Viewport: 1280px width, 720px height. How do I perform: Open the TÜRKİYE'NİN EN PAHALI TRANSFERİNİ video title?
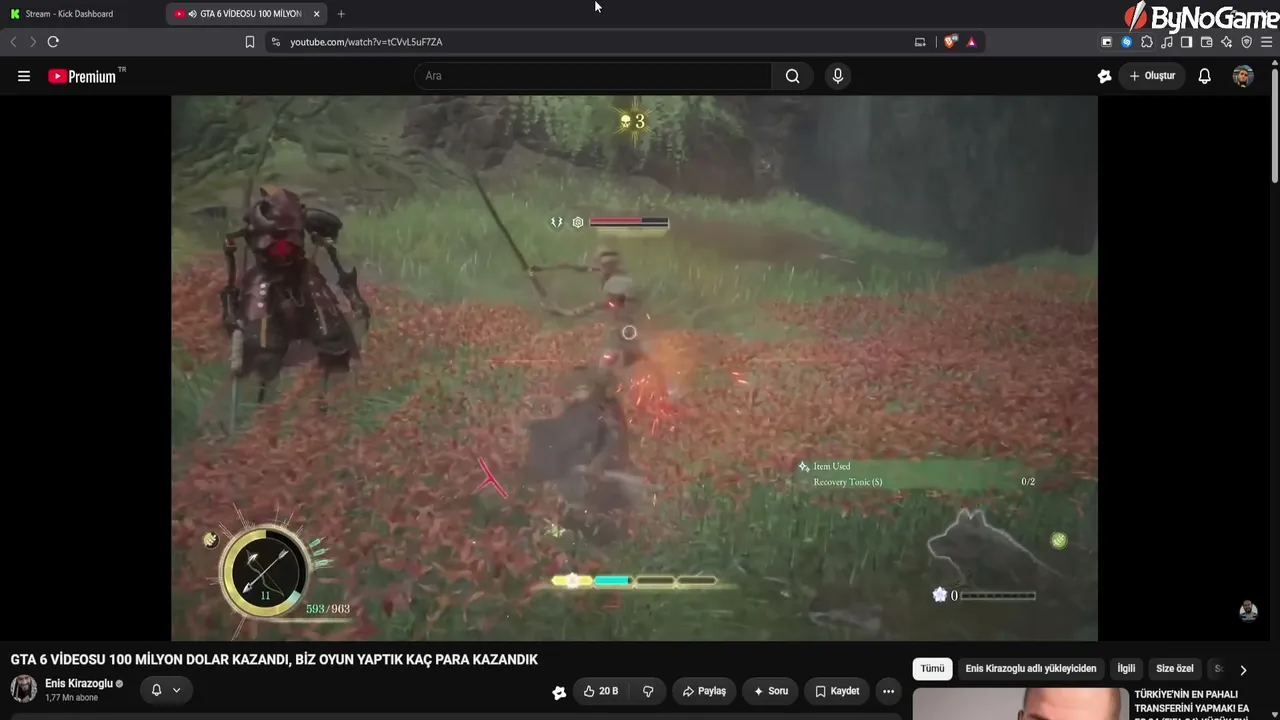[x=1192, y=702]
